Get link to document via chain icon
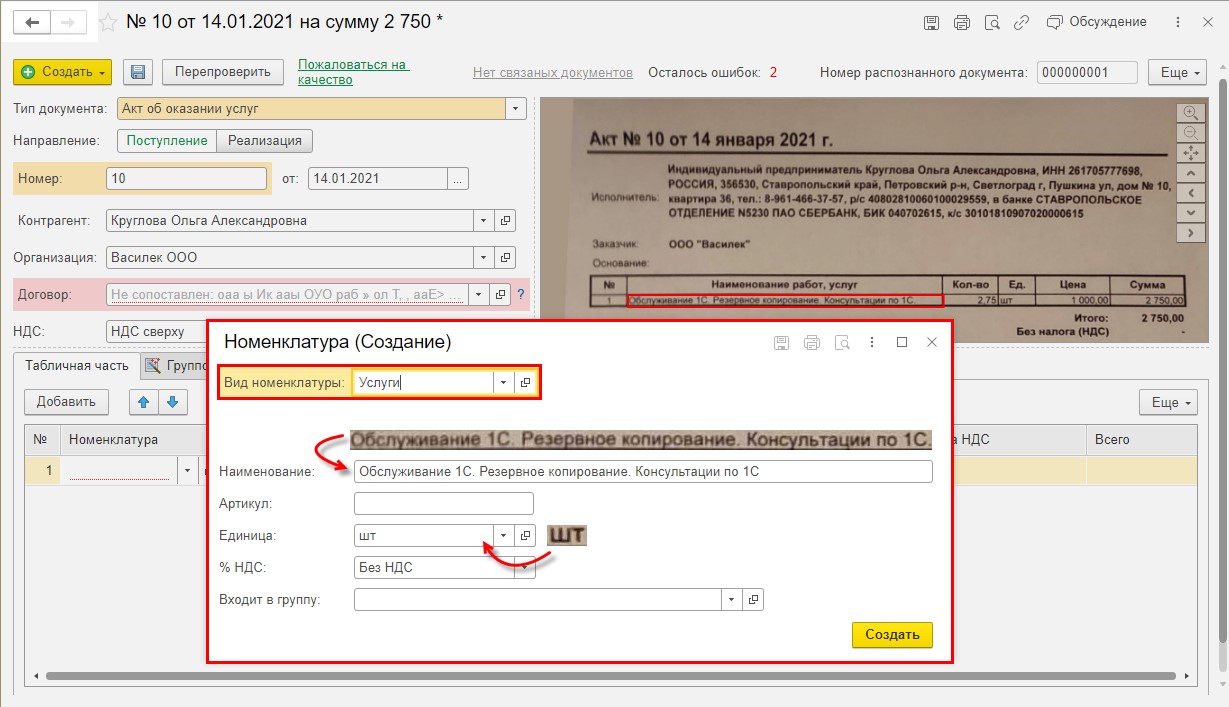Image resolution: width=1229 pixels, height=707 pixels. click(1021, 22)
